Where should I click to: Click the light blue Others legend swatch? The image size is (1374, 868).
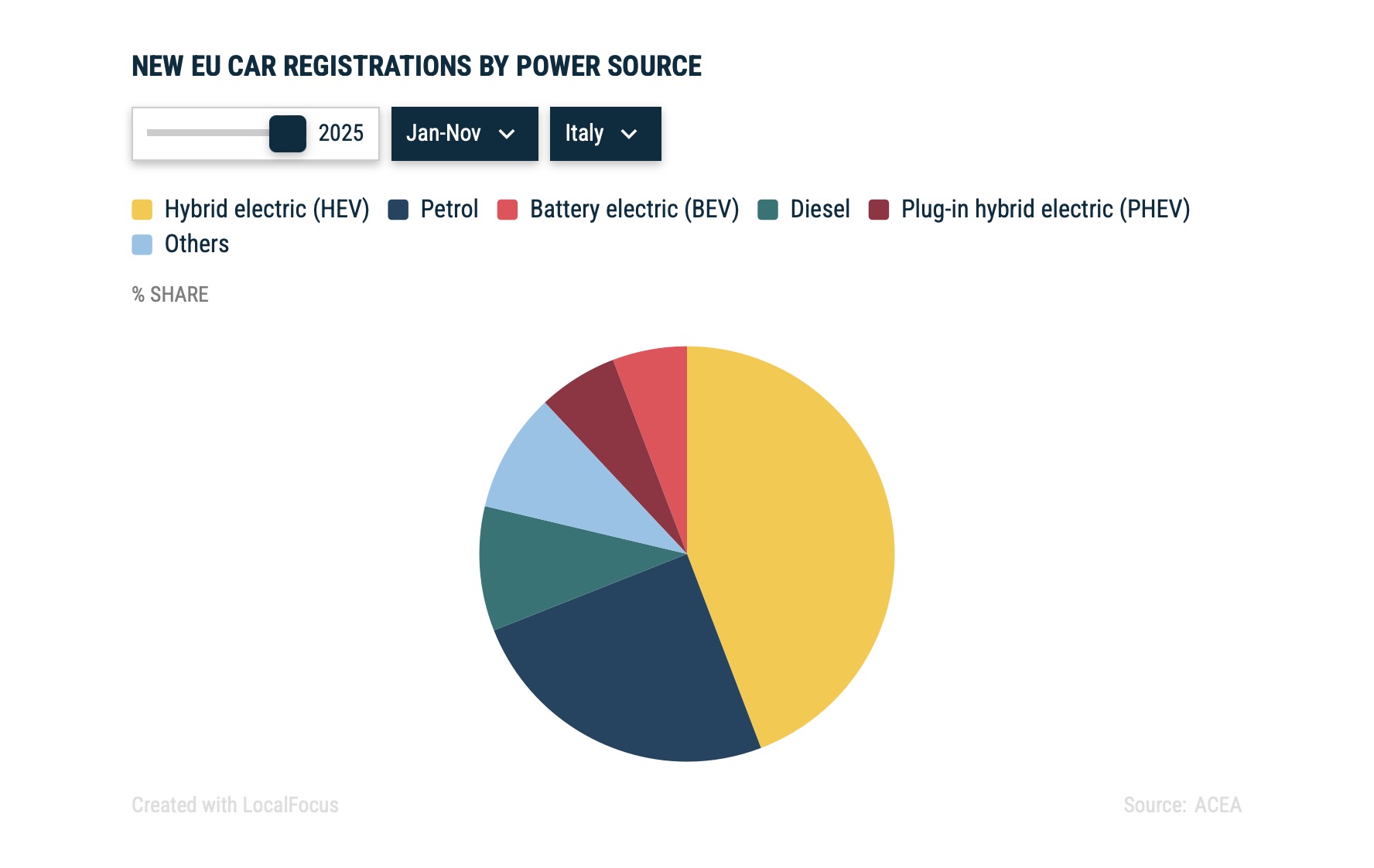pos(142,244)
